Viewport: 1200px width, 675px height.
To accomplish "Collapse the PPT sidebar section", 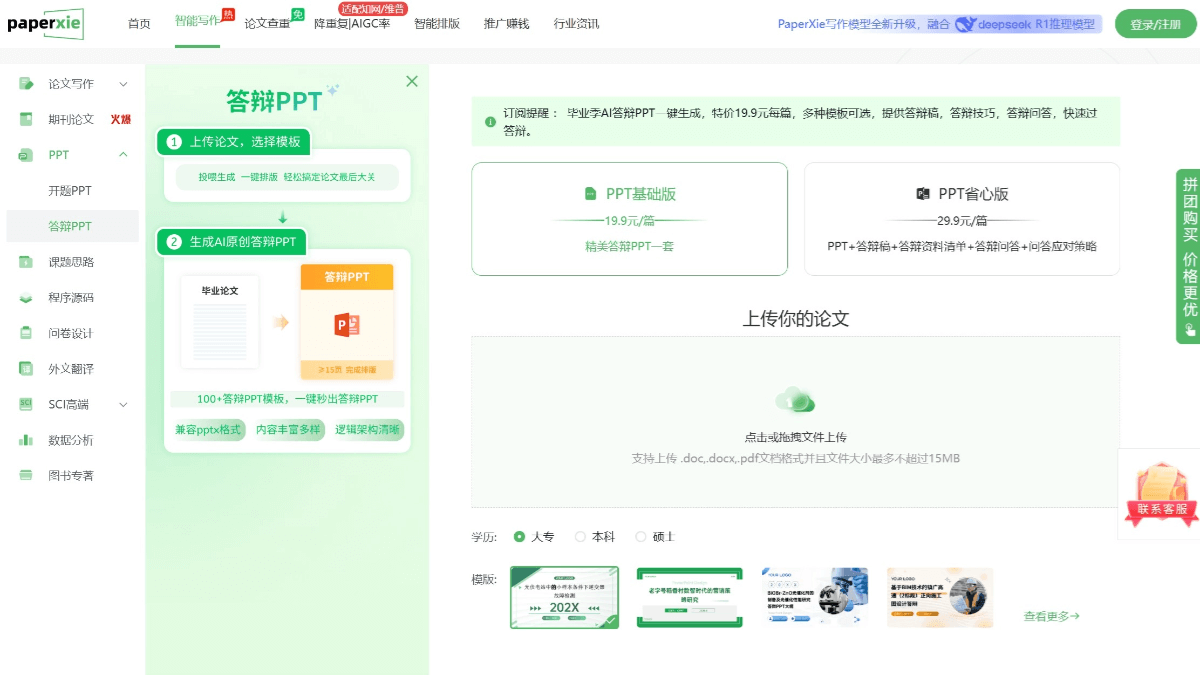I will [123, 155].
